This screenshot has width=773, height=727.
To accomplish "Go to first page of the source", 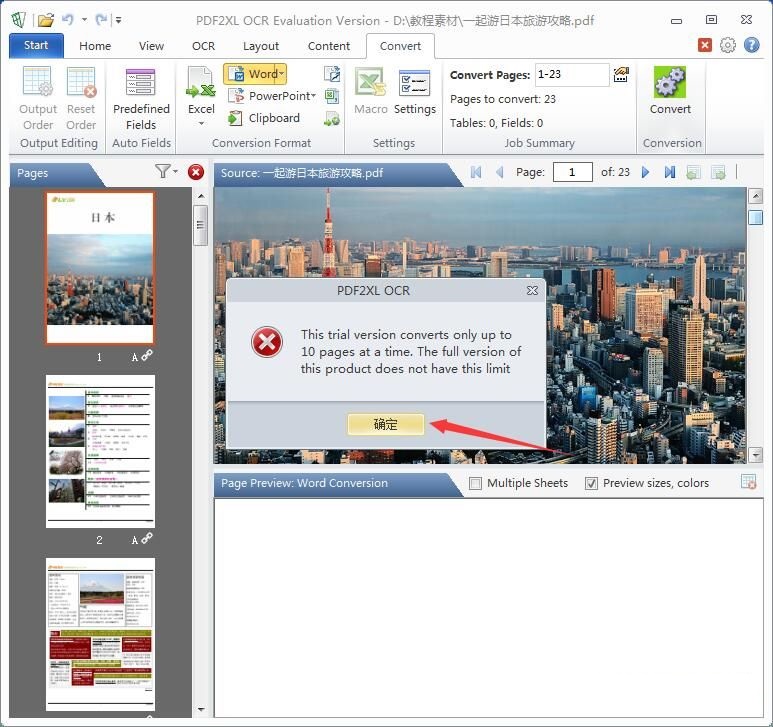I will point(476,172).
